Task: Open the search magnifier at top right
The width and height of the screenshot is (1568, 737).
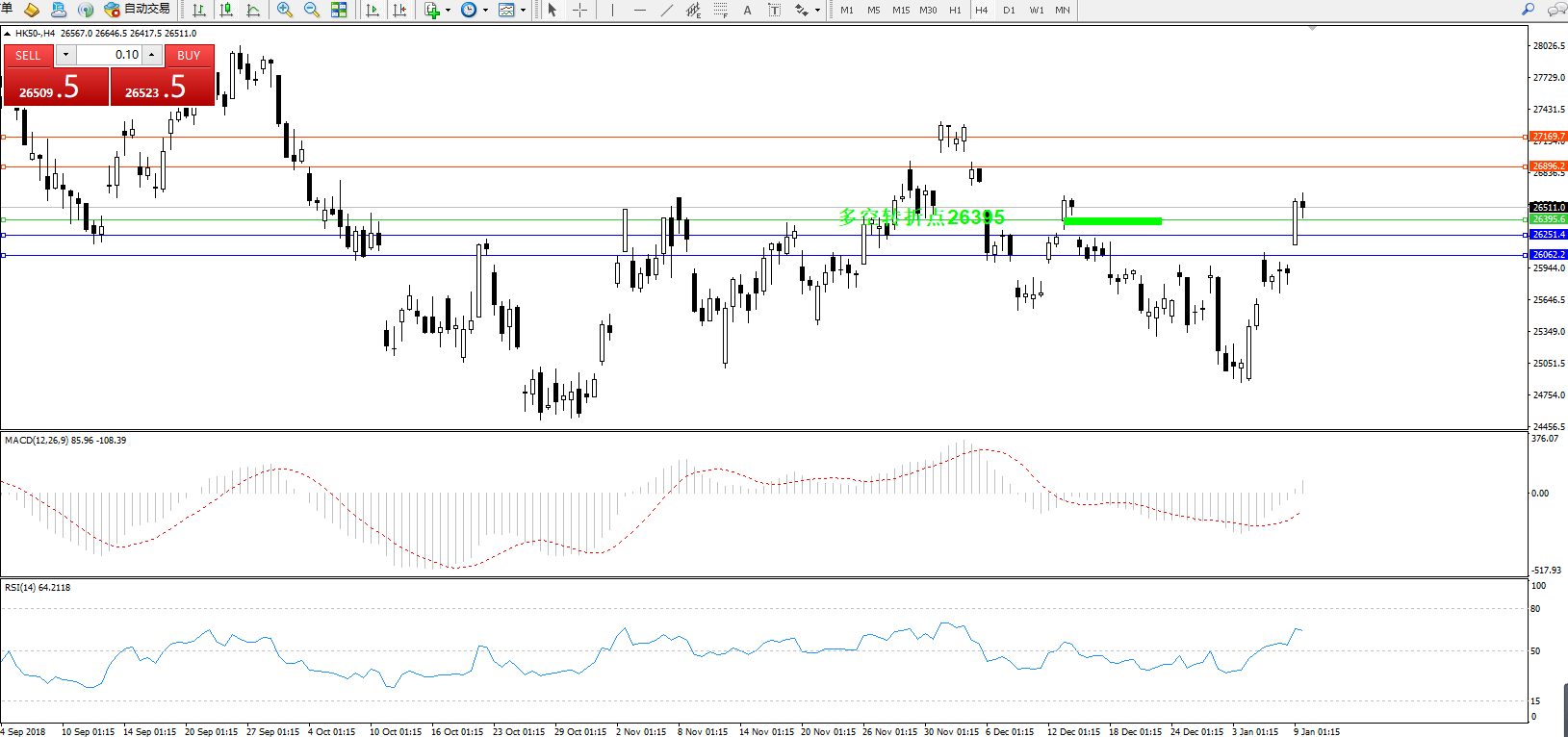Action: coord(1528,10)
